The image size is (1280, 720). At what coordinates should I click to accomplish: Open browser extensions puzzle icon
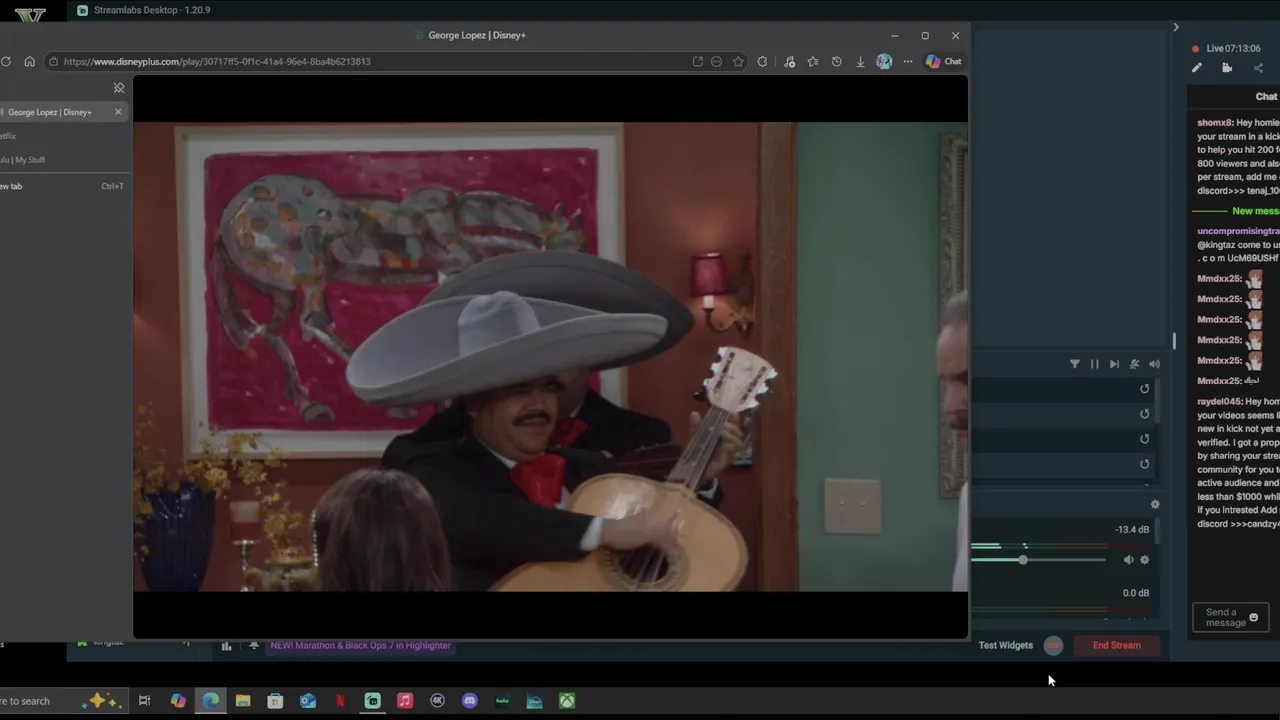click(763, 61)
